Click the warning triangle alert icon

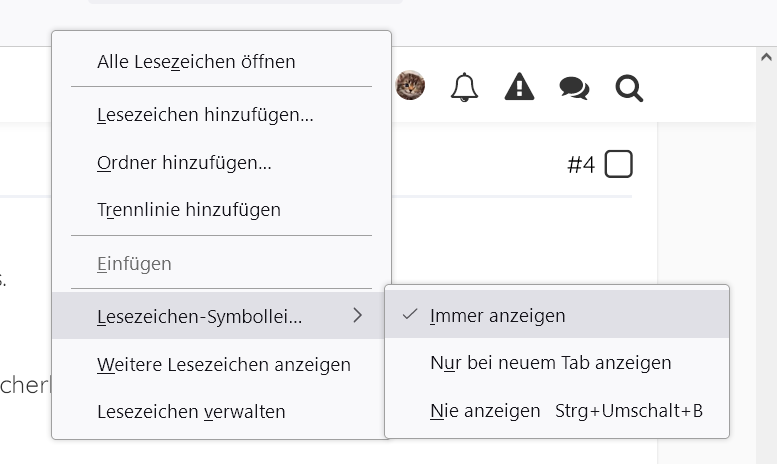pyautogui.click(x=519, y=88)
